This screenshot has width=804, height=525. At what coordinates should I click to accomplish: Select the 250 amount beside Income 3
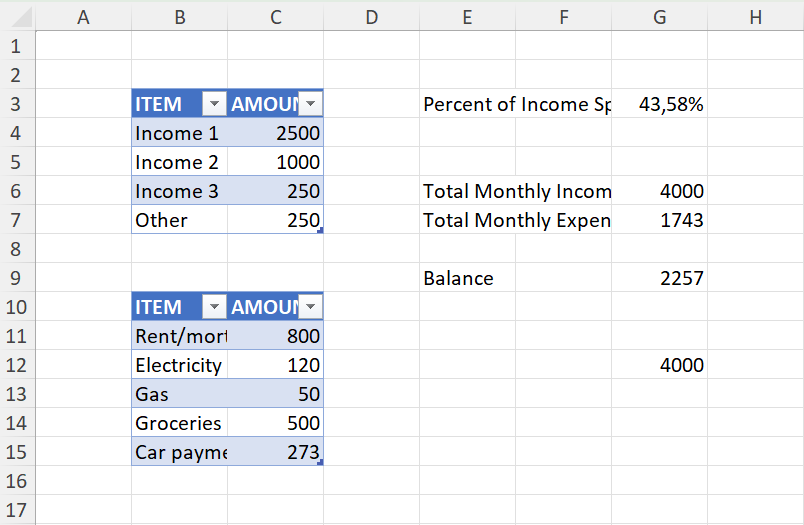pyautogui.click(x=275, y=191)
